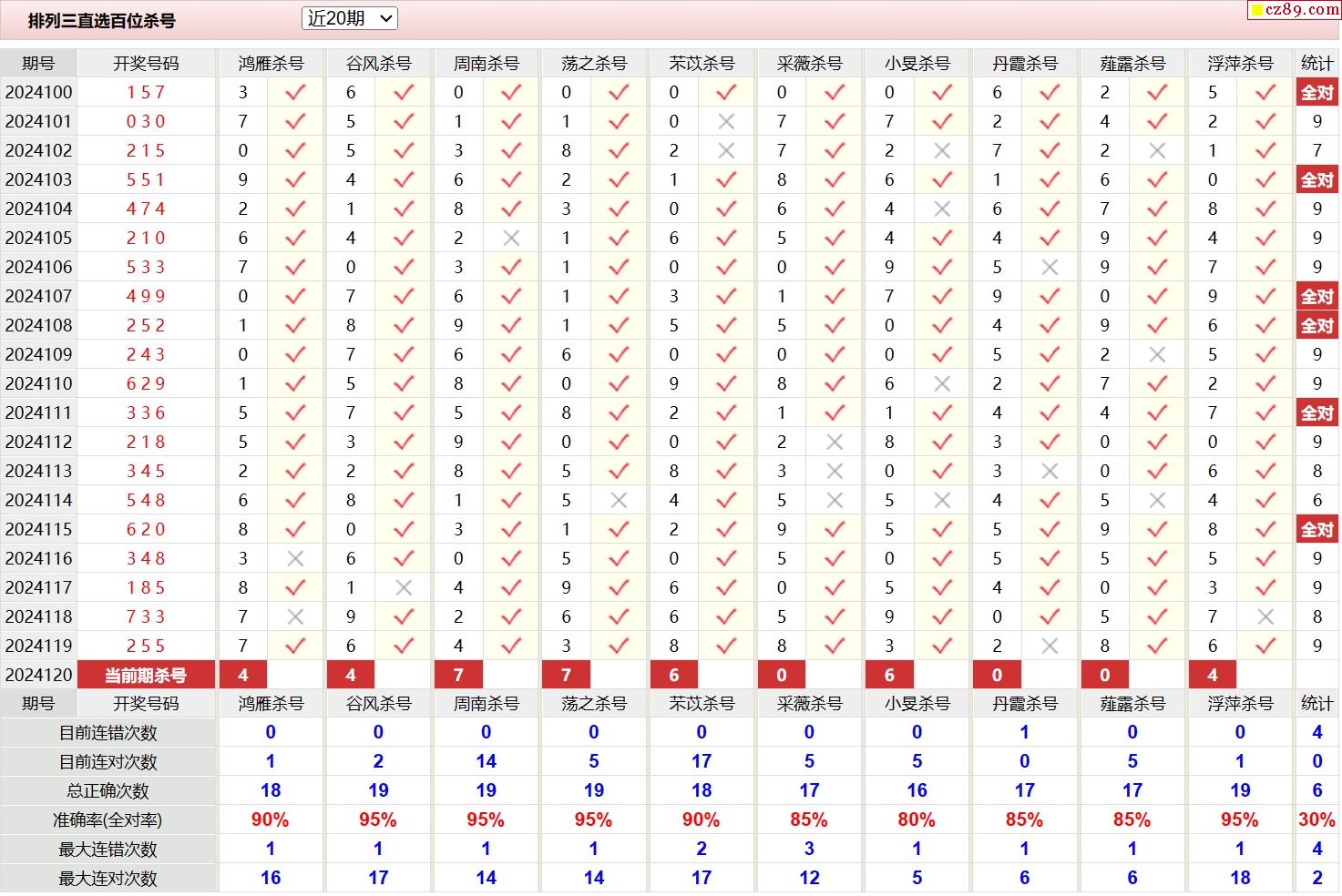Screen dimensions: 1342x896
Task: Click the 全对 badge for period 2024115
Action: click(x=1316, y=529)
